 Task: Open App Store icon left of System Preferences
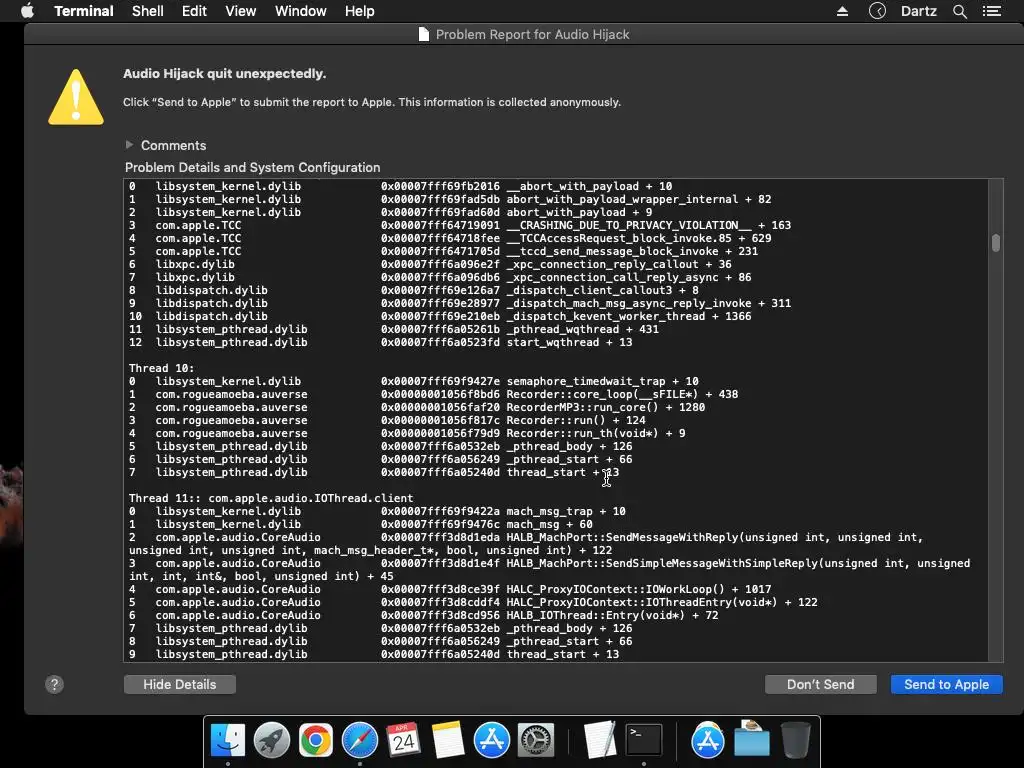pos(491,741)
